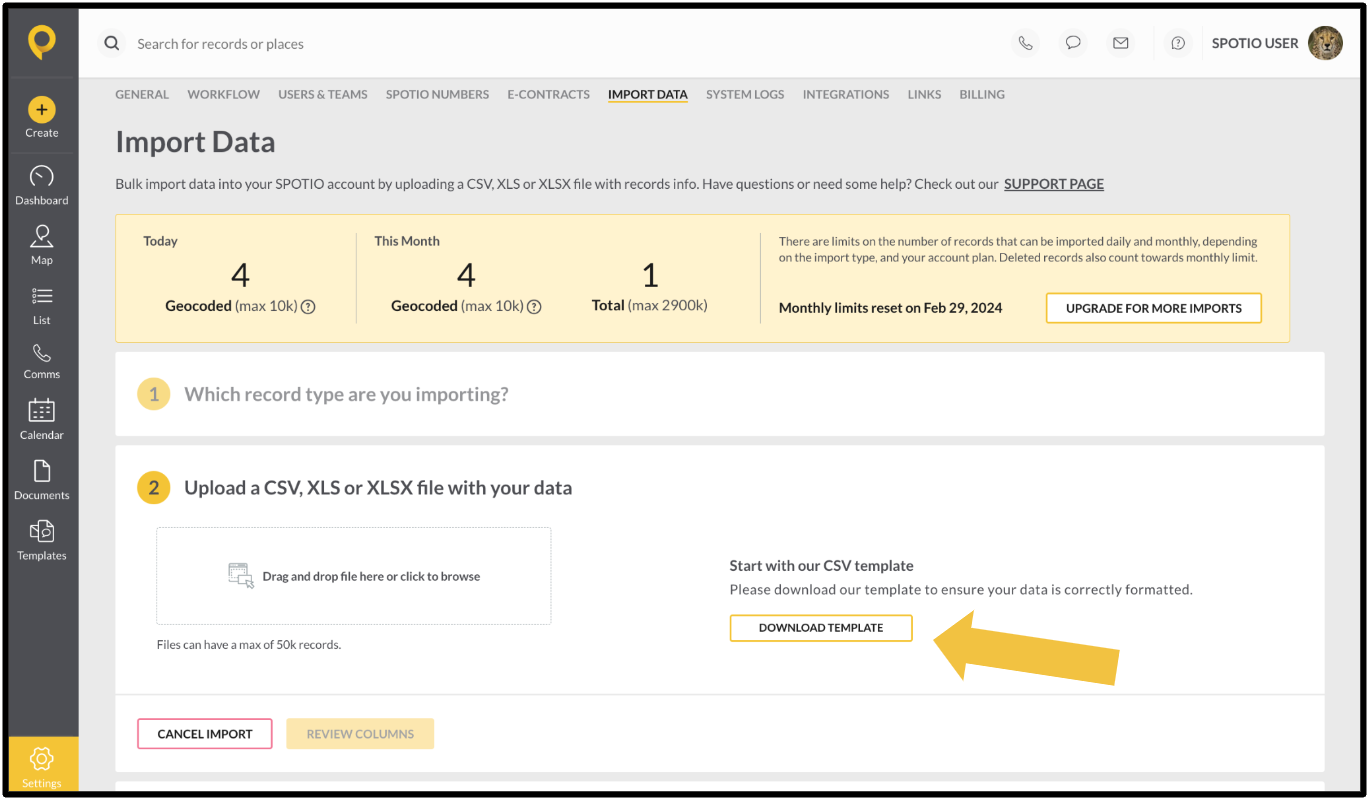Click Upgrade For More Imports button
Image resolution: width=1368 pixels, height=800 pixels.
[x=1154, y=308]
